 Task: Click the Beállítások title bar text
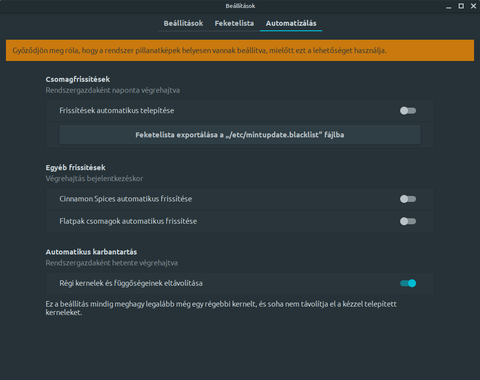(x=240, y=6)
